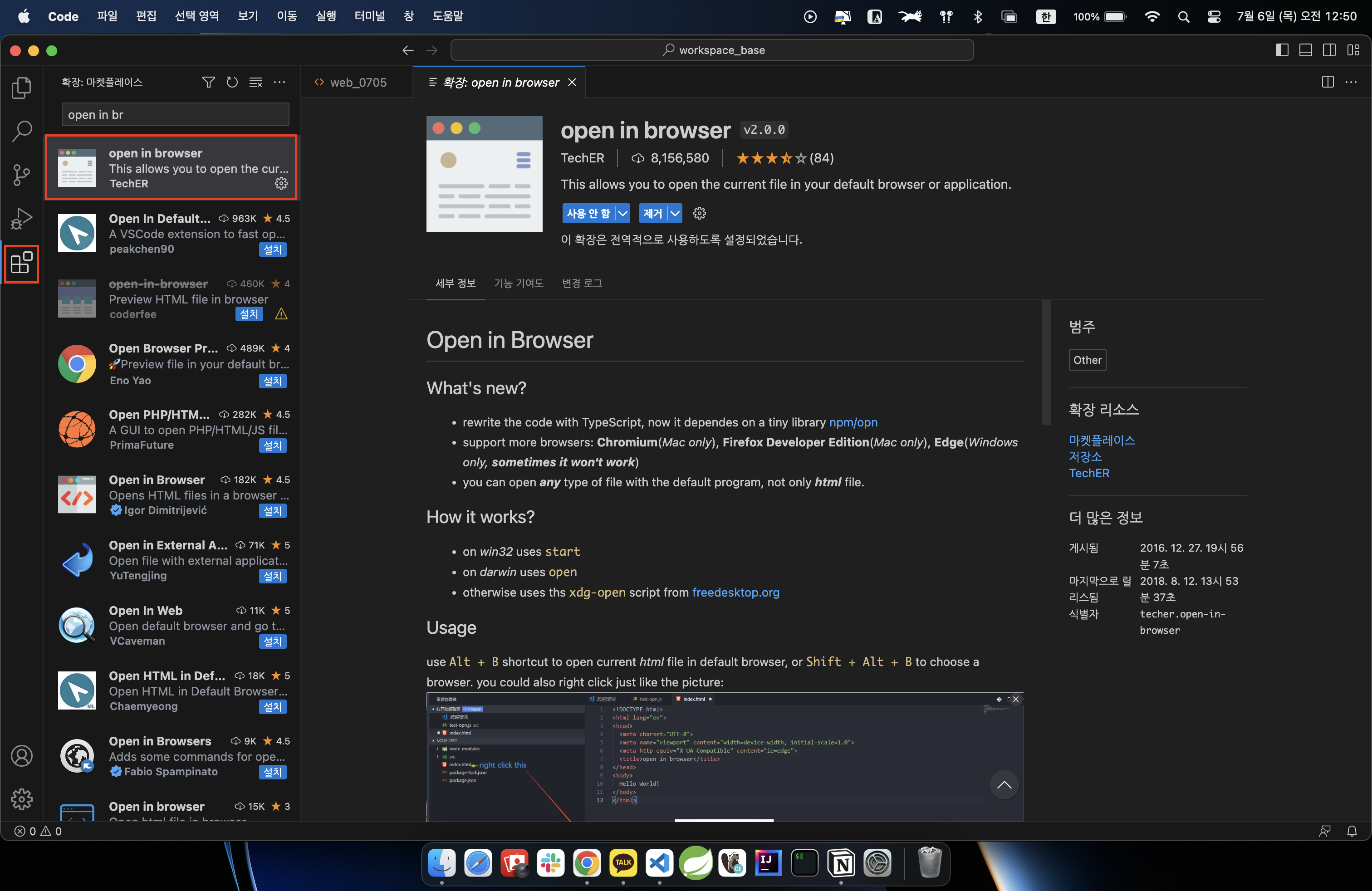Toggle the secondary sidebar layout button

(x=1329, y=50)
